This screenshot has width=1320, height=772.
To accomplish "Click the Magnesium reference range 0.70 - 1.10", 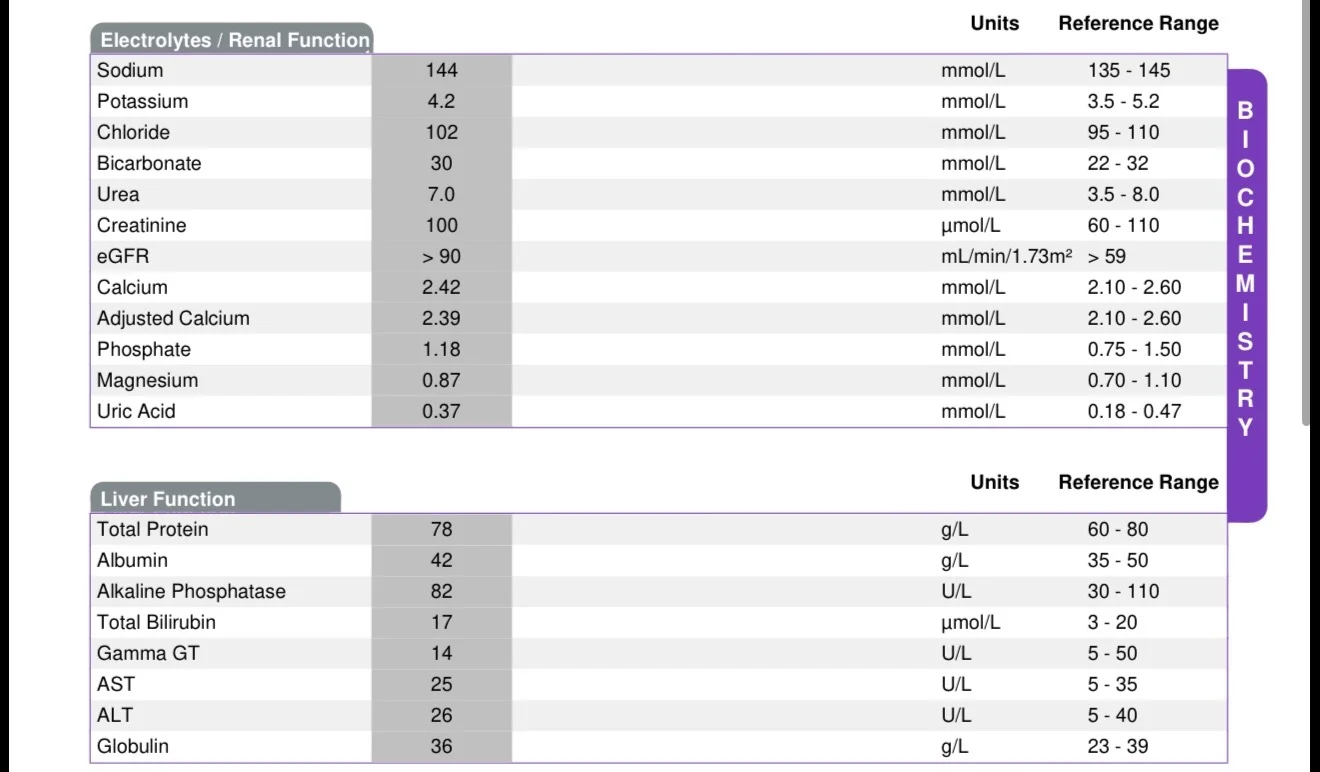I will click(1134, 380).
